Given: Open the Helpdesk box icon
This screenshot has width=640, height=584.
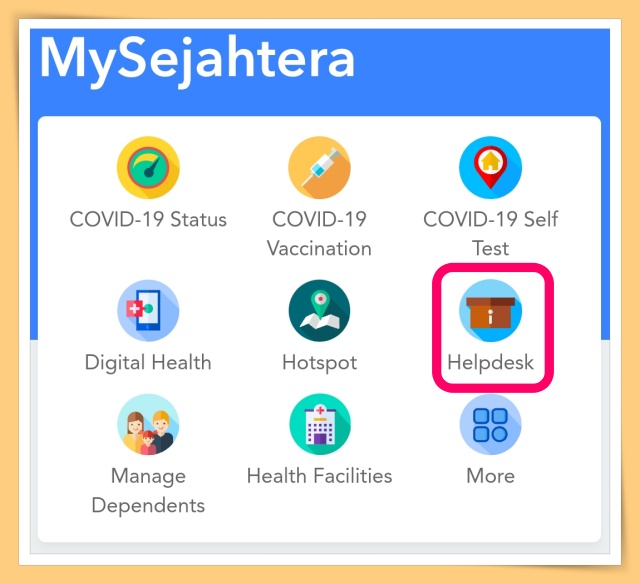Looking at the screenshot, I should (490, 311).
